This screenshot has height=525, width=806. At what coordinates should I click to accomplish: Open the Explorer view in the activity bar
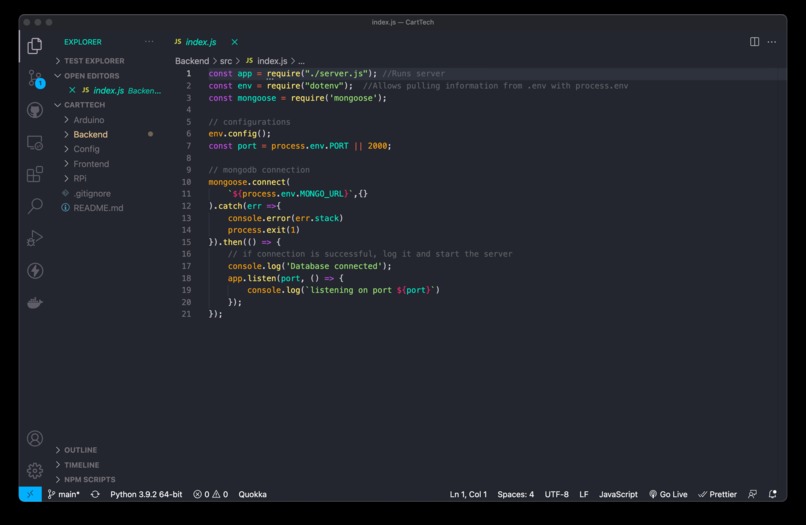pyautogui.click(x=34, y=46)
